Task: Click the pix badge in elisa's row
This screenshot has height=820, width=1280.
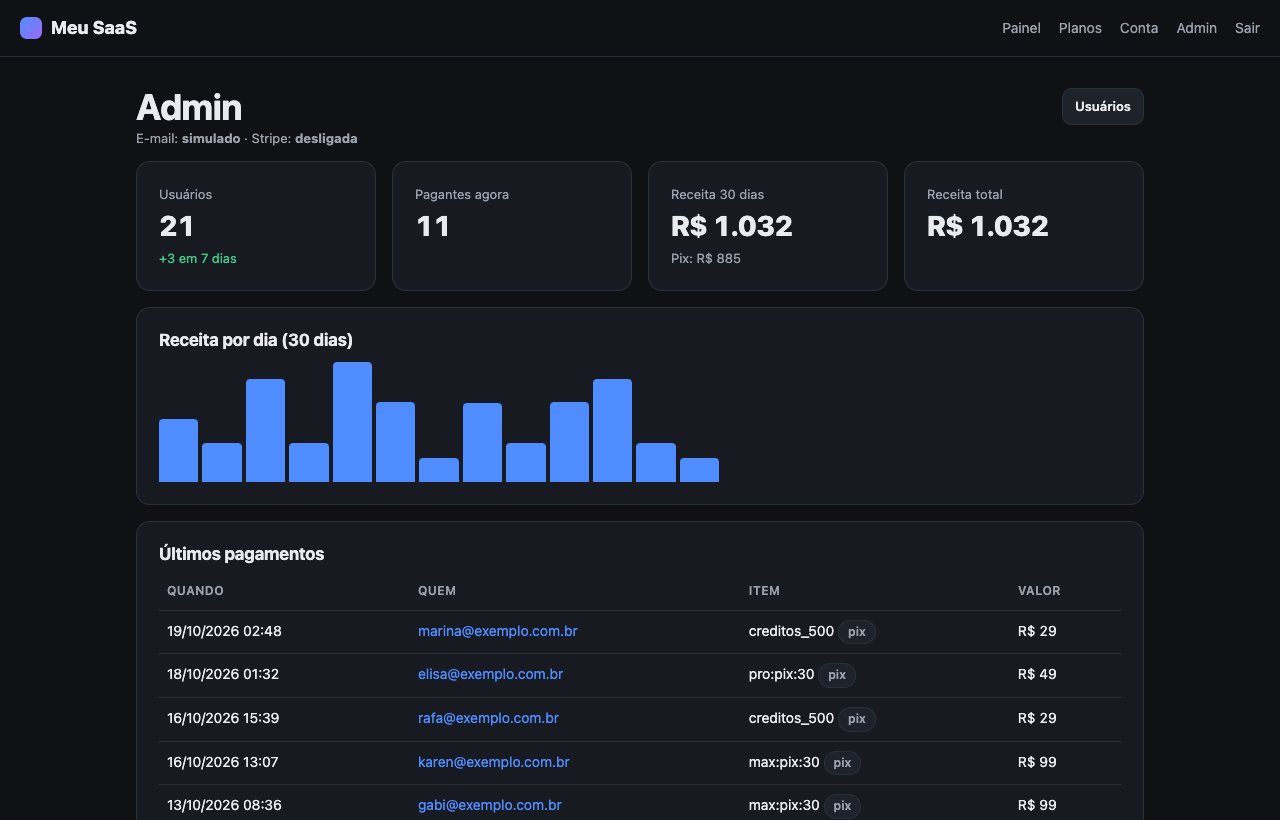Action: tap(837, 675)
